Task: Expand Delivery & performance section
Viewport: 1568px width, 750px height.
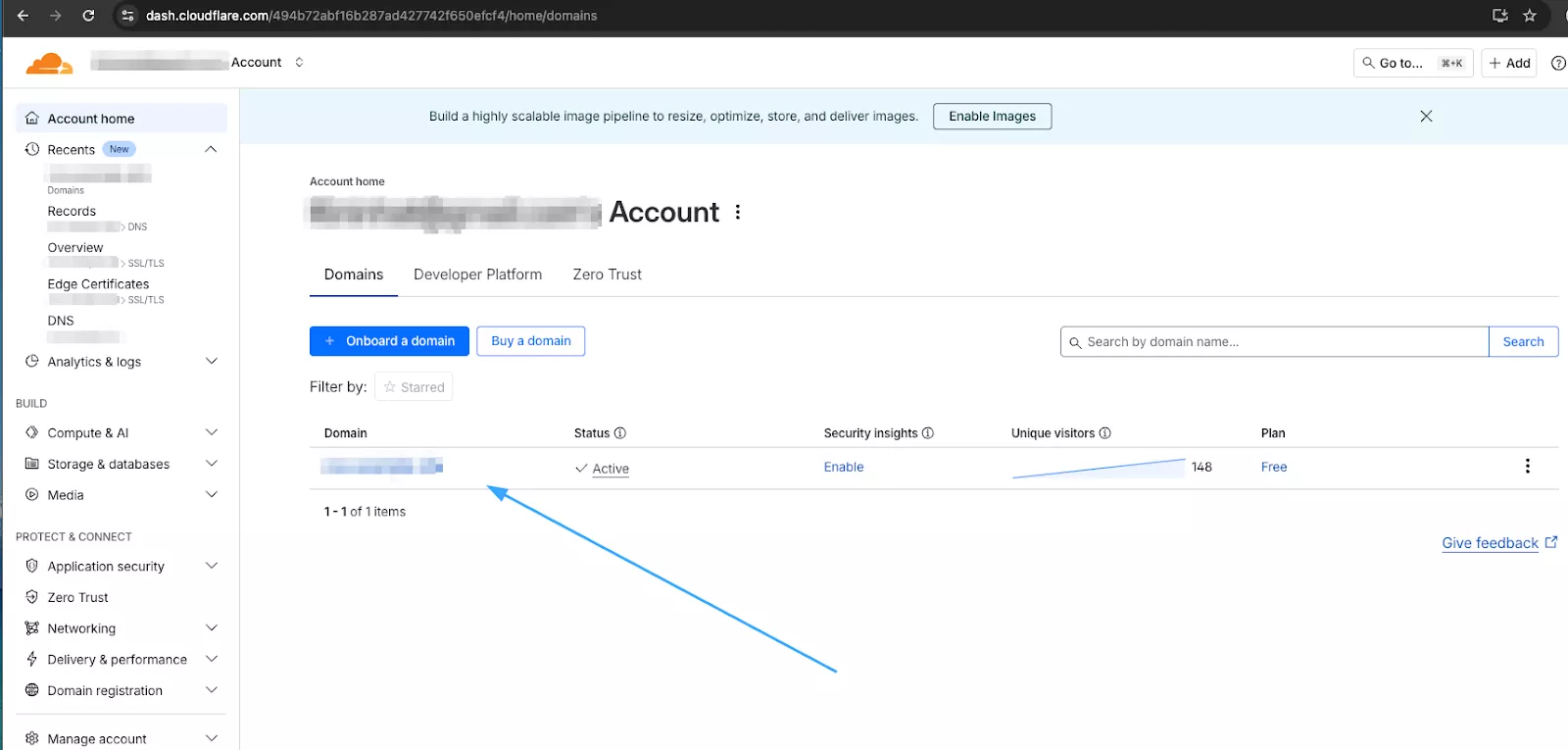Action: point(211,659)
